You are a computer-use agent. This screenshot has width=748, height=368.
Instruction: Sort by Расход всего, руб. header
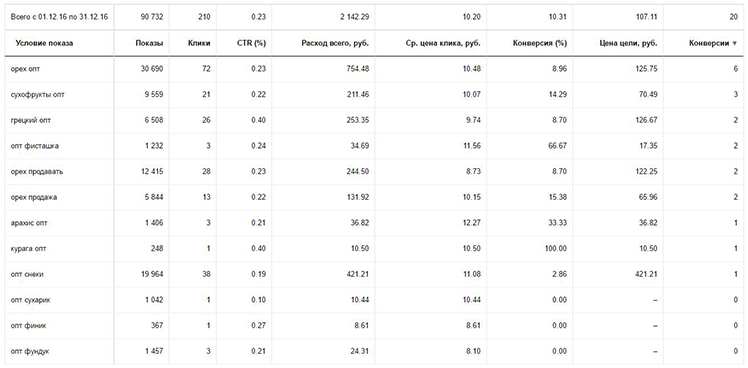pyautogui.click(x=335, y=43)
